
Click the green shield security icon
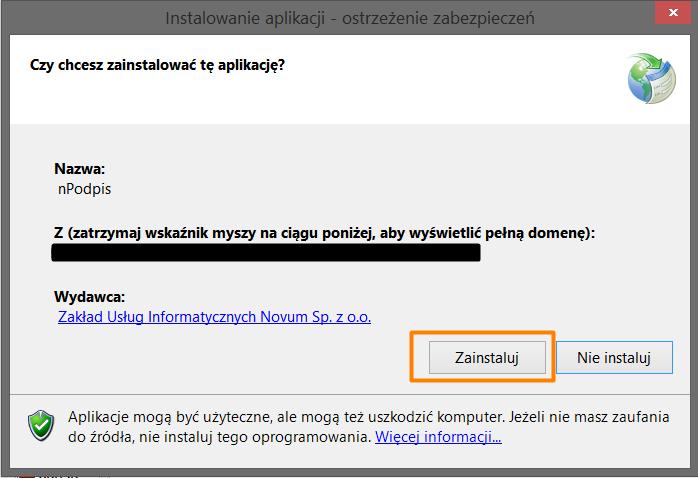(x=41, y=425)
